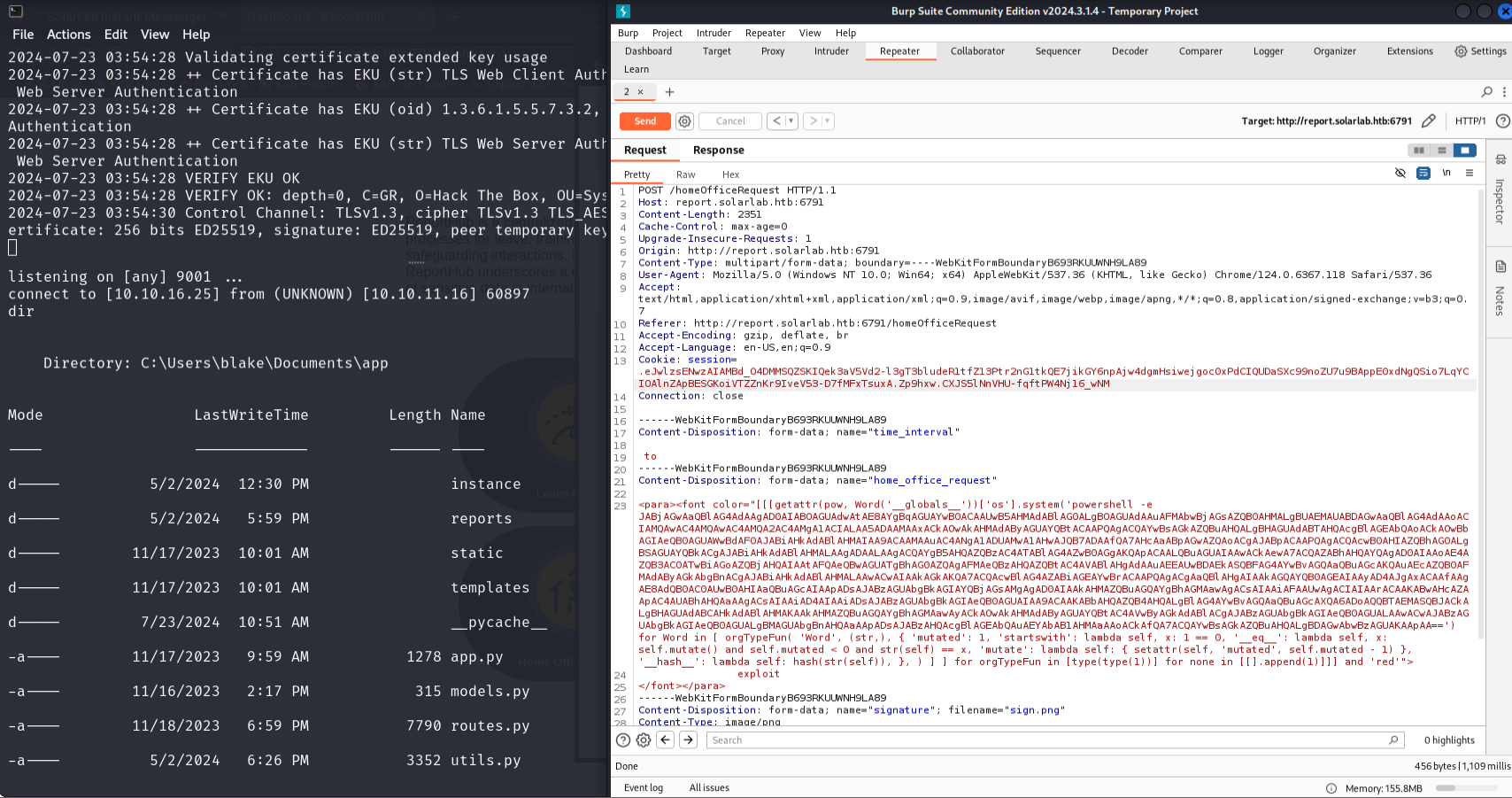Viewport: 1512px width, 798px height.
Task: Go to previous request with back arrow
Action: tap(776, 121)
